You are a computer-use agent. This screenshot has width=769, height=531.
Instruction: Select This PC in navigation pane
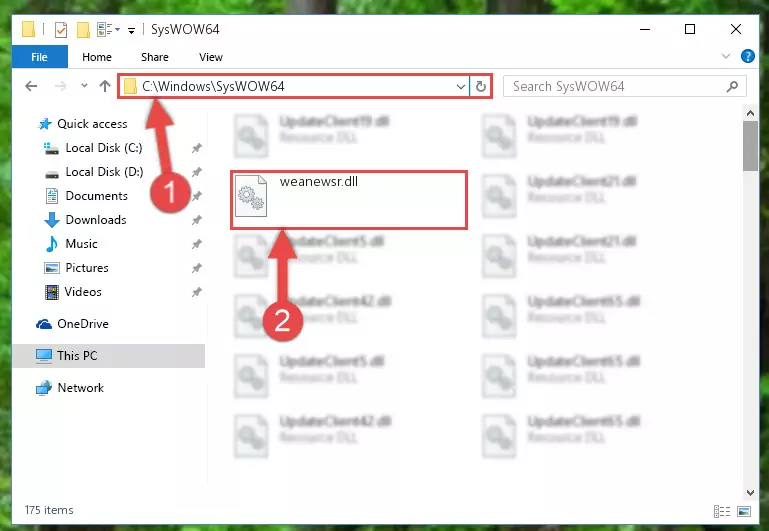77,355
